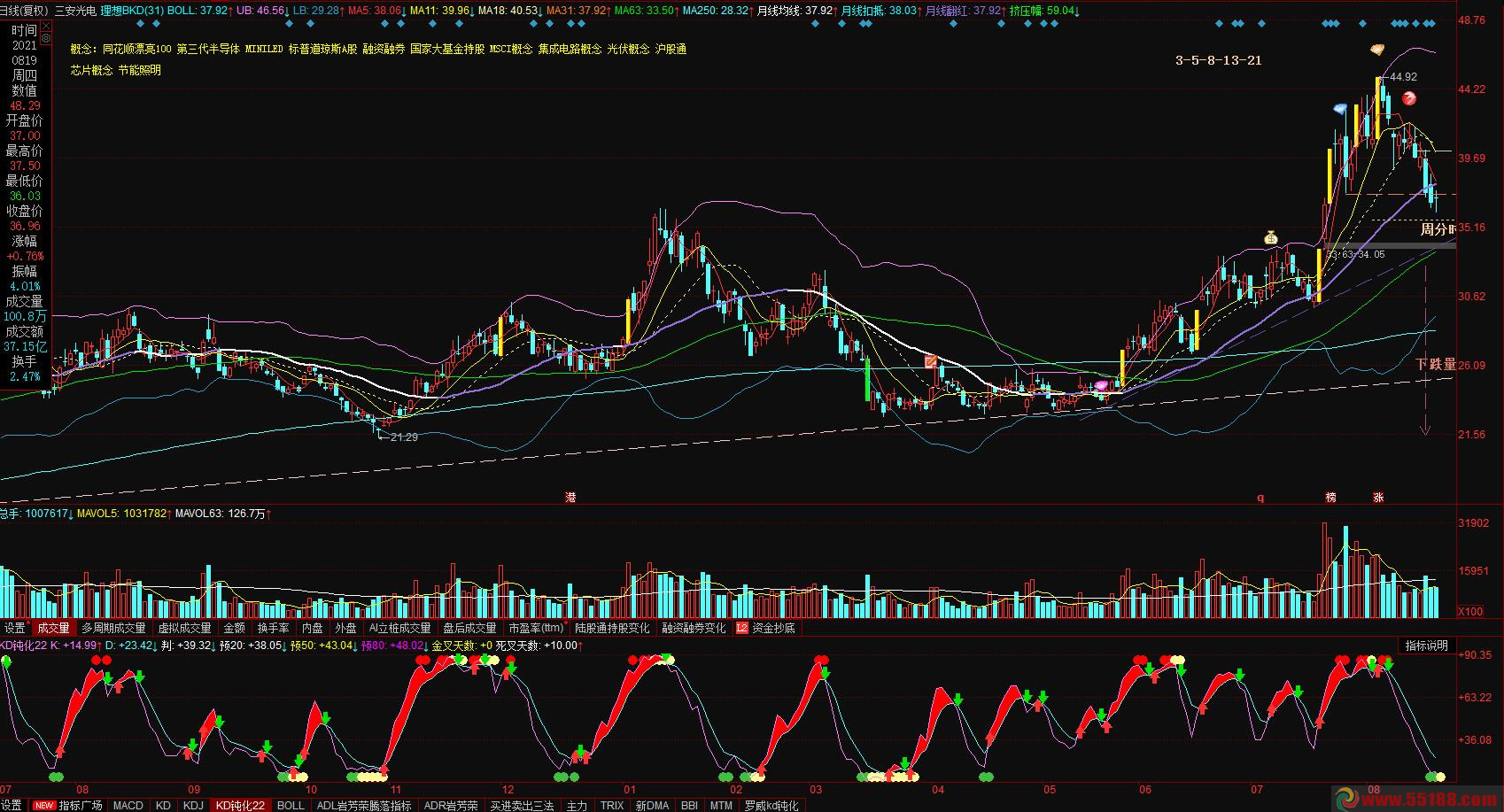Click the pink gem marker near the May candles
This screenshot has width=1504, height=812.
coord(1101,385)
